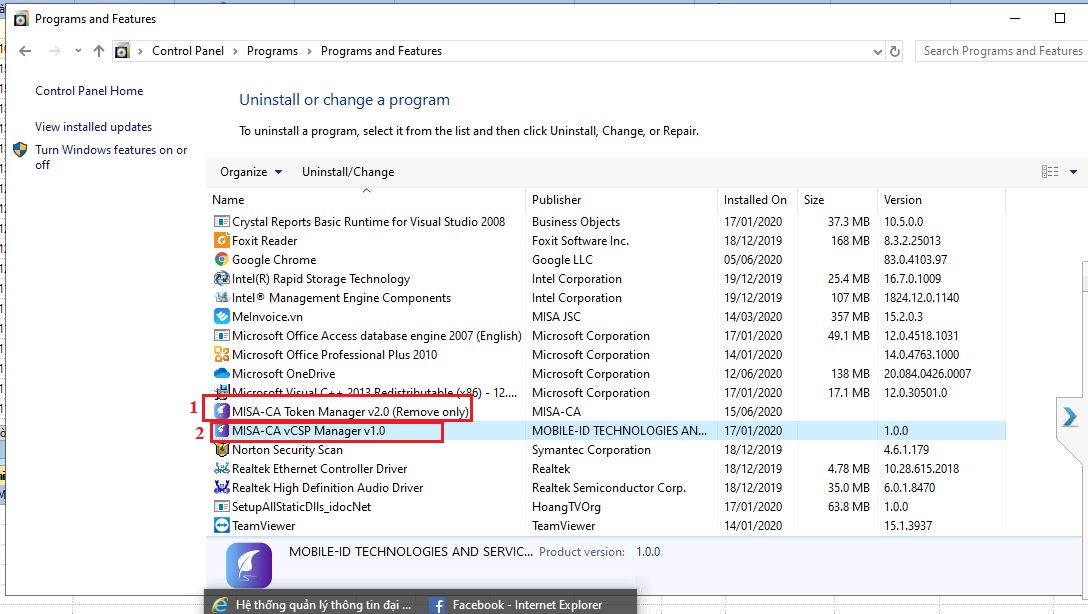Select the Microsoft OneDrive program name
This screenshot has width=1088, height=614.
[283, 373]
